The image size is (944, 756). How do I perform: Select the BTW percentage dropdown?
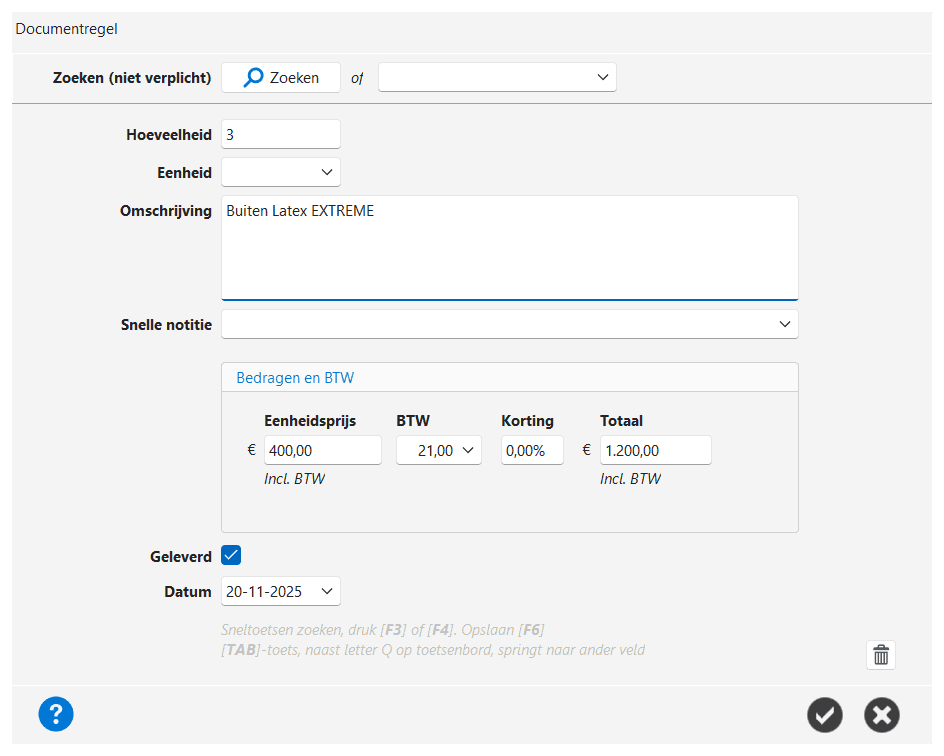[439, 450]
